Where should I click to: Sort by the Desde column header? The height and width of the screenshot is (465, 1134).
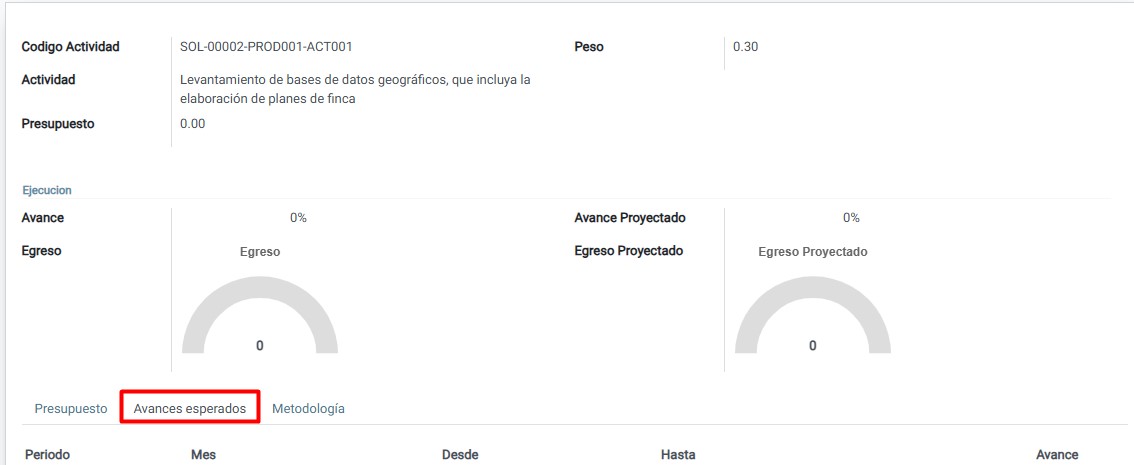pos(460,455)
